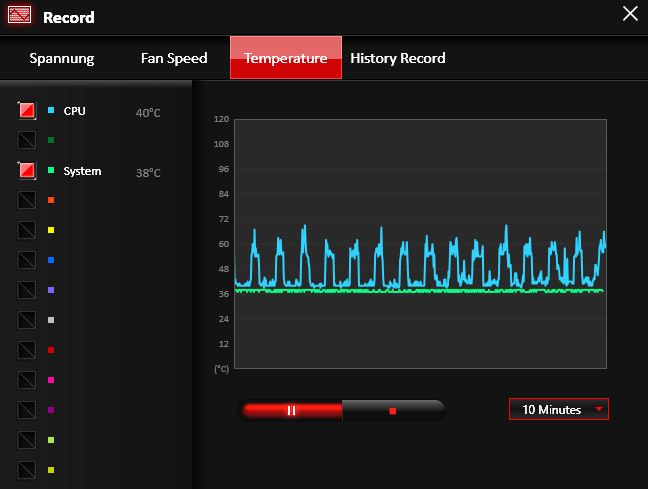Click inside the temperature graph area
Screen dimensions: 648x489
420,244
